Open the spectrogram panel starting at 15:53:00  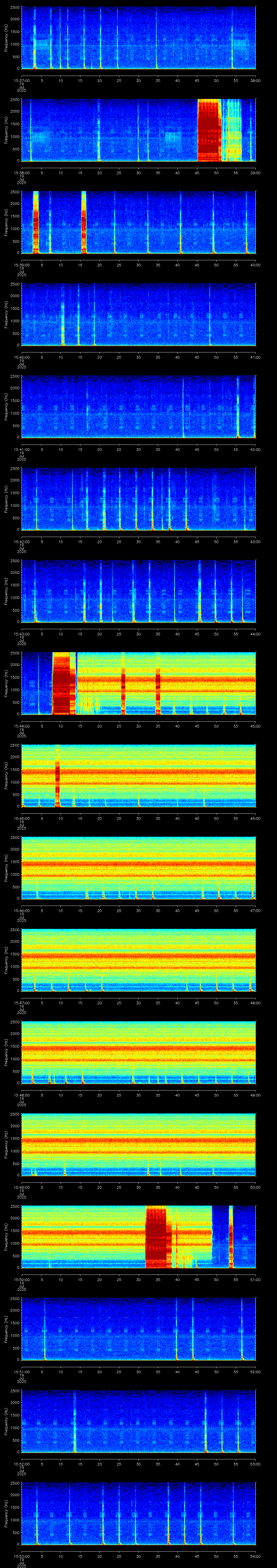(138, 1513)
